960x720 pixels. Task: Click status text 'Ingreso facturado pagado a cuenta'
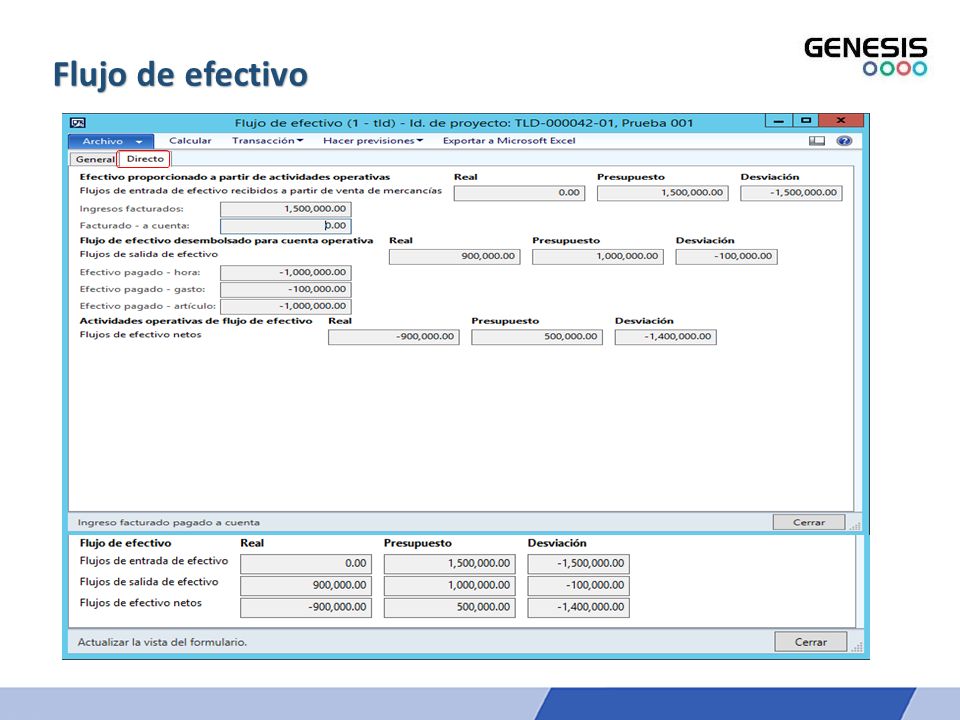(168, 523)
